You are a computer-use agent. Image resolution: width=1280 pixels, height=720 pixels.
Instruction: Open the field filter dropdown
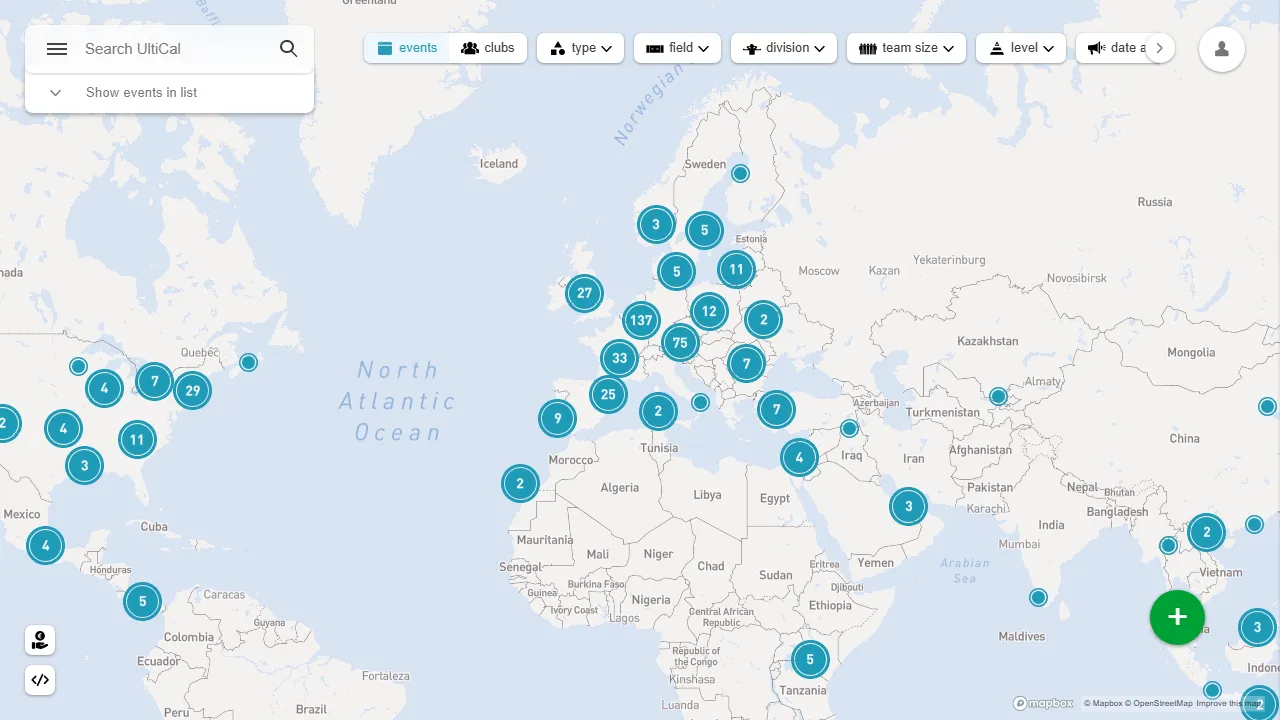[x=677, y=48]
